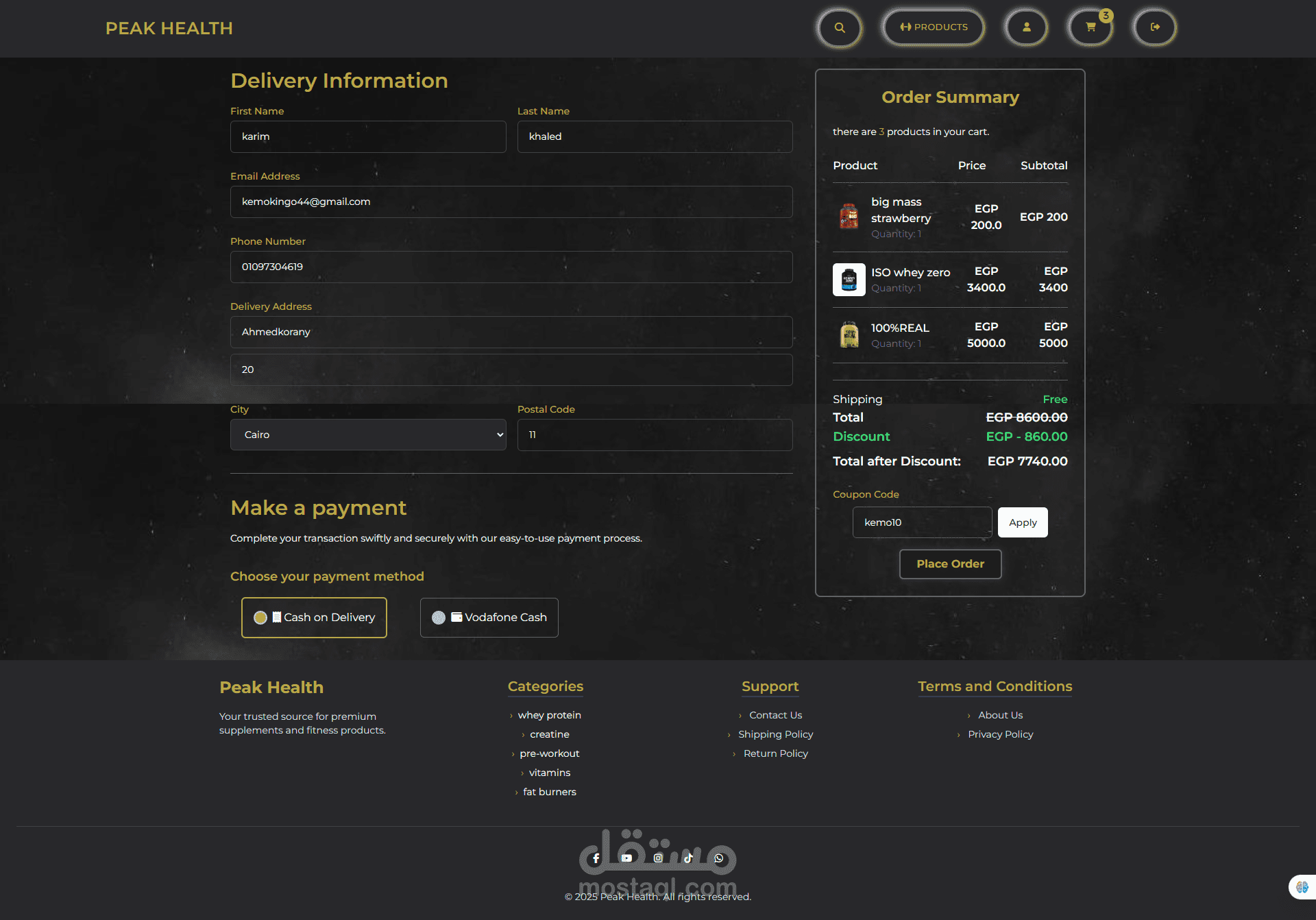Screen dimensions: 1316x920
Task: Click the ISO whey zero product image
Action: click(x=849, y=280)
